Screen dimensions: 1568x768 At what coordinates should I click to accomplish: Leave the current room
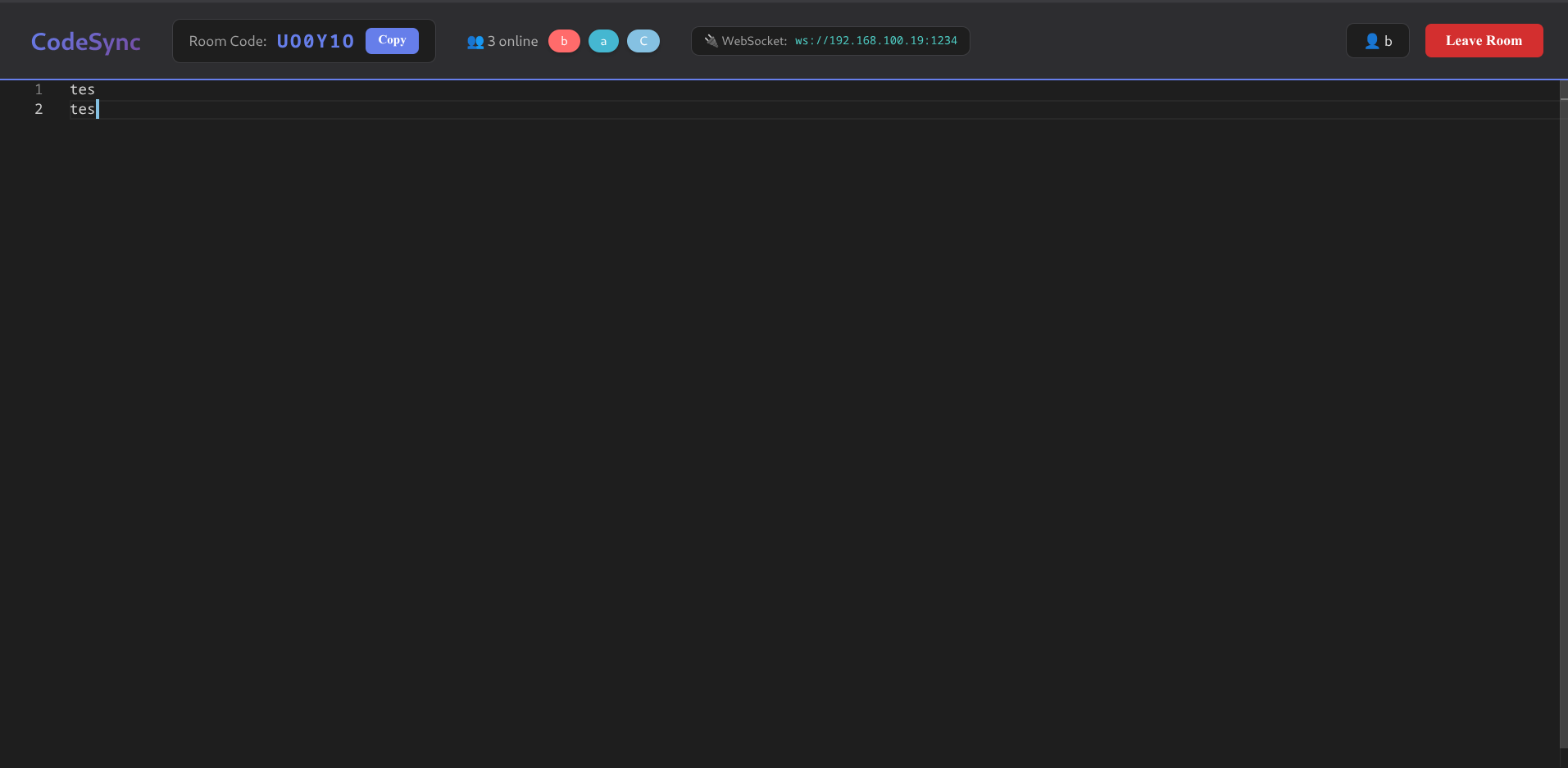[x=1483, y=40]
